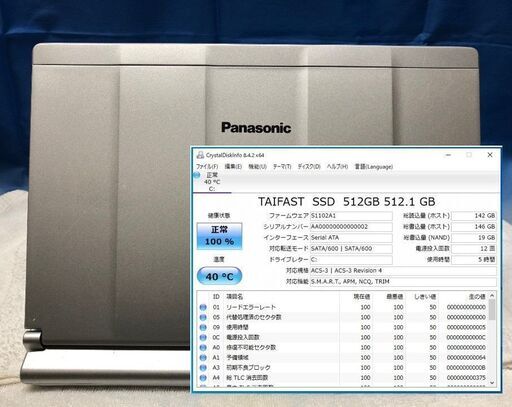The height and width of the screenshot is (407, 512).
Task: Click the status icon for A1 予備領域
Action: point(203,357)
